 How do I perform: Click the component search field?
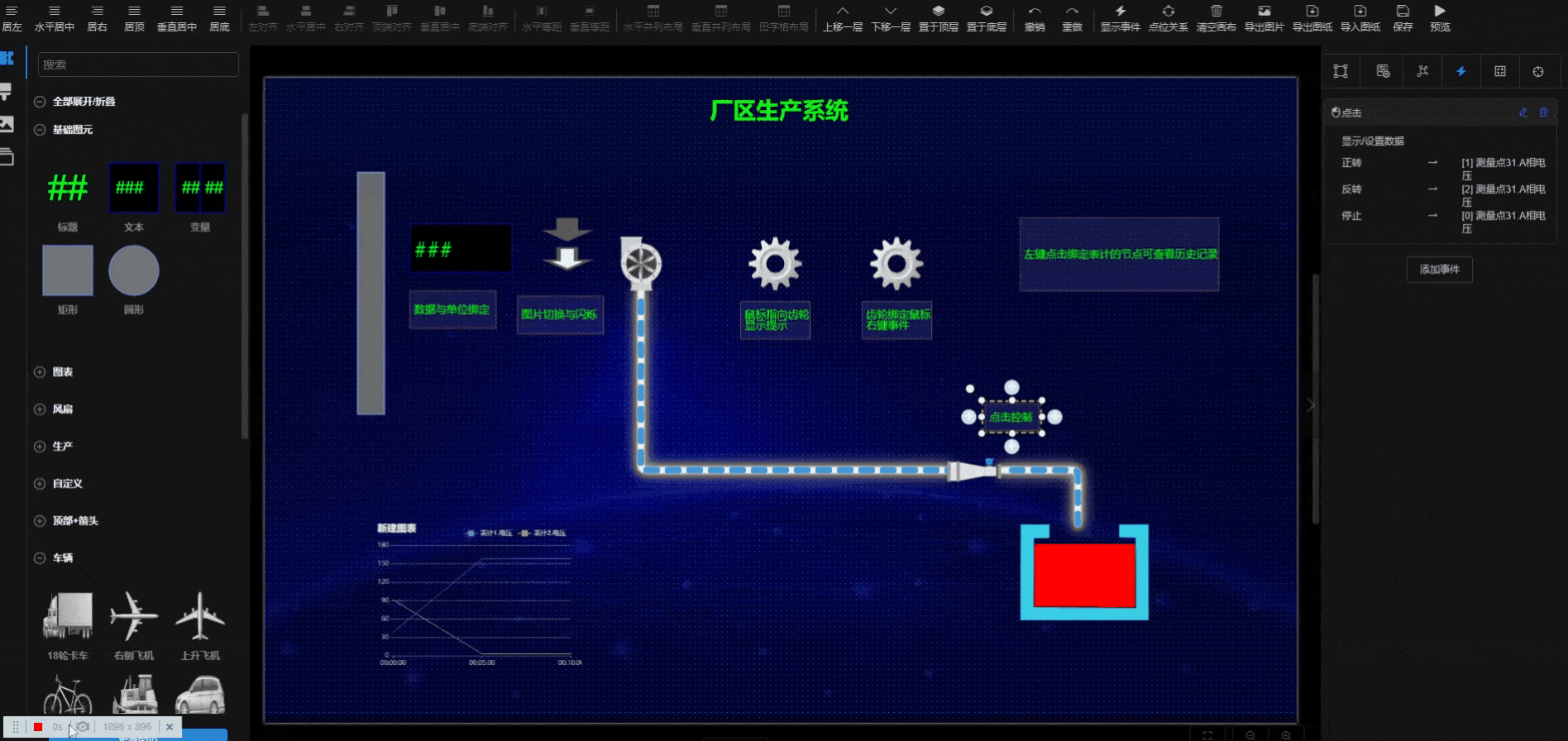click(x=138, y=65)
